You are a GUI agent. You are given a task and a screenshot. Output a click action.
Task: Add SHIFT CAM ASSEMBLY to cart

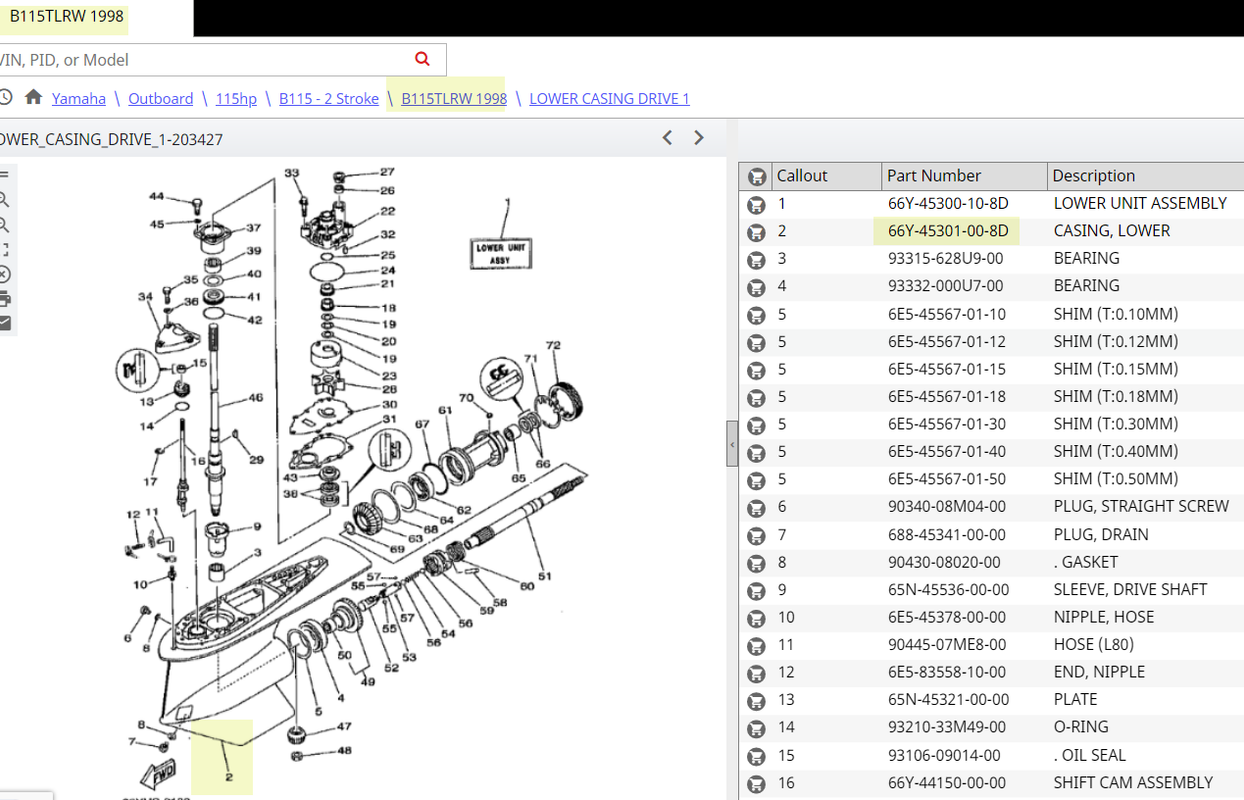(x=757, y=783)
